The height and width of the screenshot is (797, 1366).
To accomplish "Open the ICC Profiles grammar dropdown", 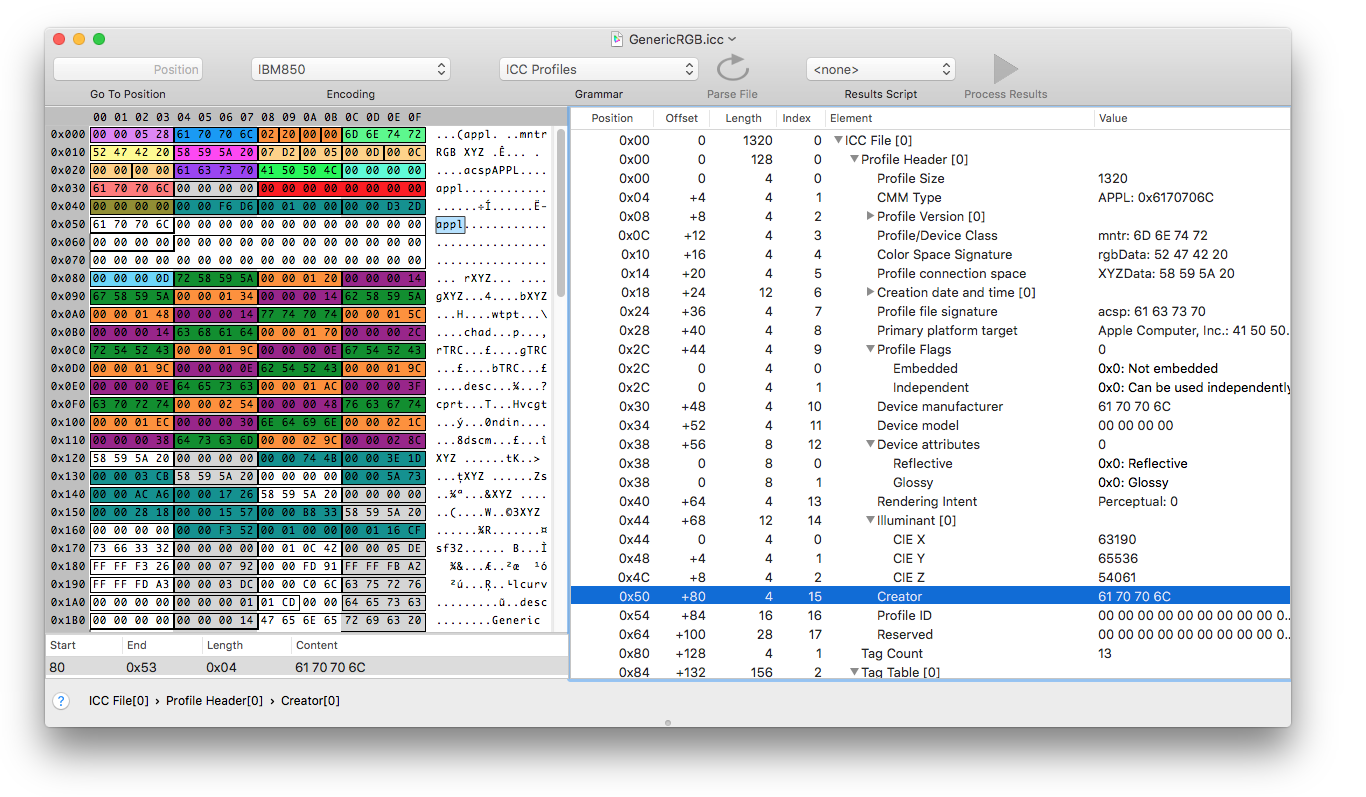I will (598, 69).
